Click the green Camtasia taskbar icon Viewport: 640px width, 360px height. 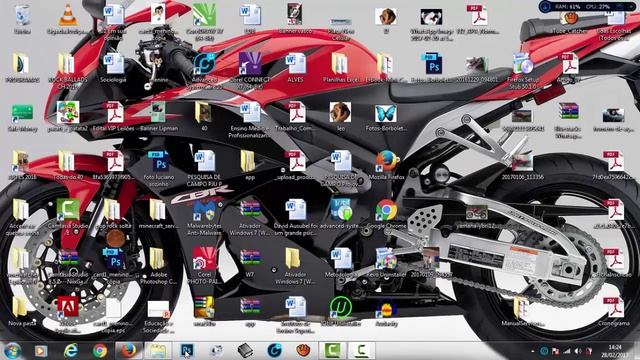[x=332, y=351]
